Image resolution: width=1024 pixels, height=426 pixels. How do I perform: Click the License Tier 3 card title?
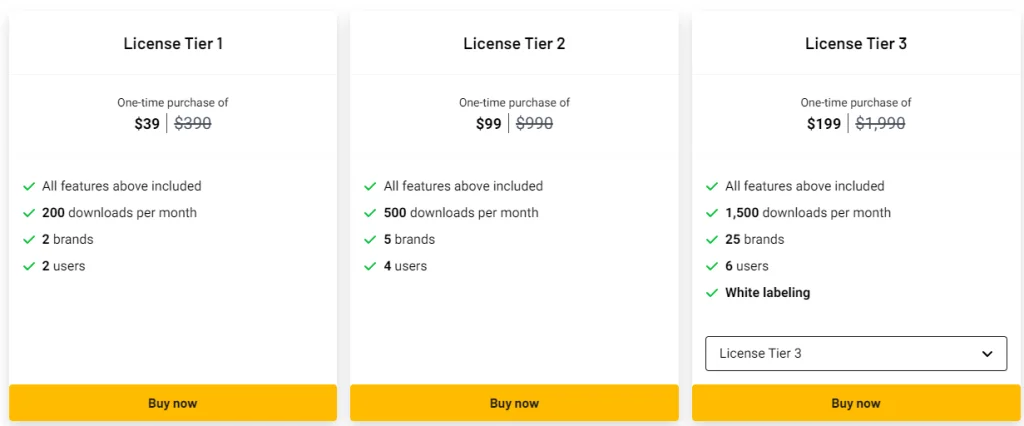(856, 44)
